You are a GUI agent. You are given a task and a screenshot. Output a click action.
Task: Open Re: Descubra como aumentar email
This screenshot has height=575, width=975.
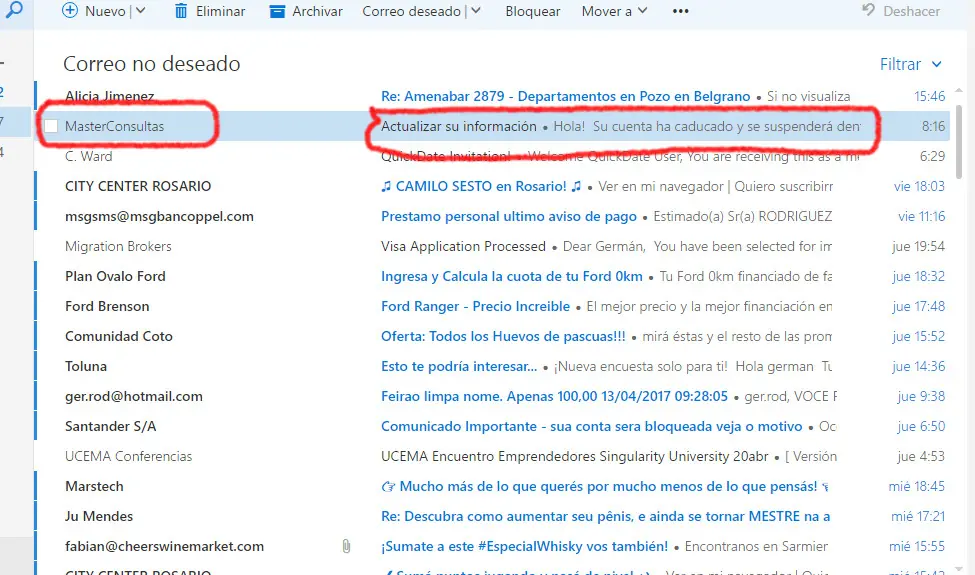click(605, 516)
